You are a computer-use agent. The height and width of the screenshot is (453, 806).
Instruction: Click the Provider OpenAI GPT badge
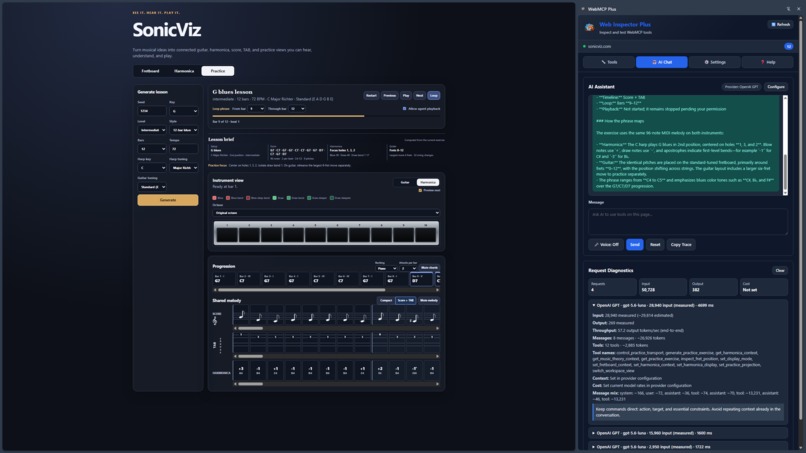741,87
